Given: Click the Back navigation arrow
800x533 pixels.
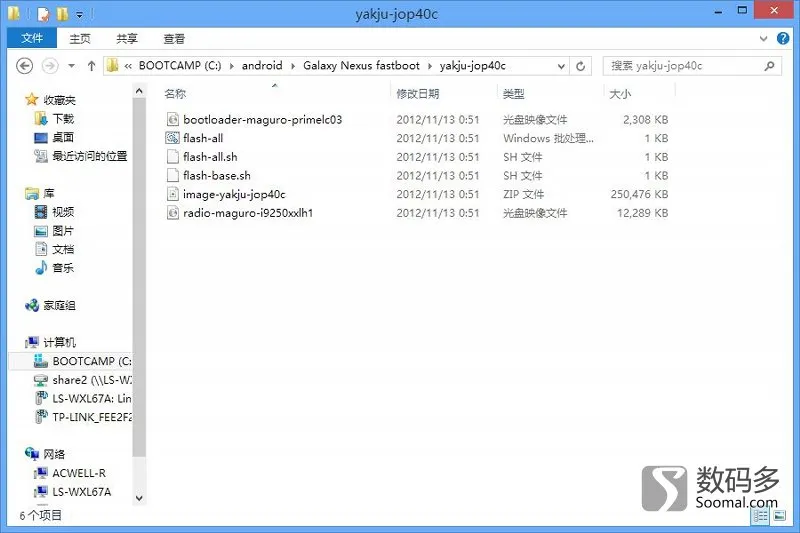Looking at the screenshot, I should (24, 66).
